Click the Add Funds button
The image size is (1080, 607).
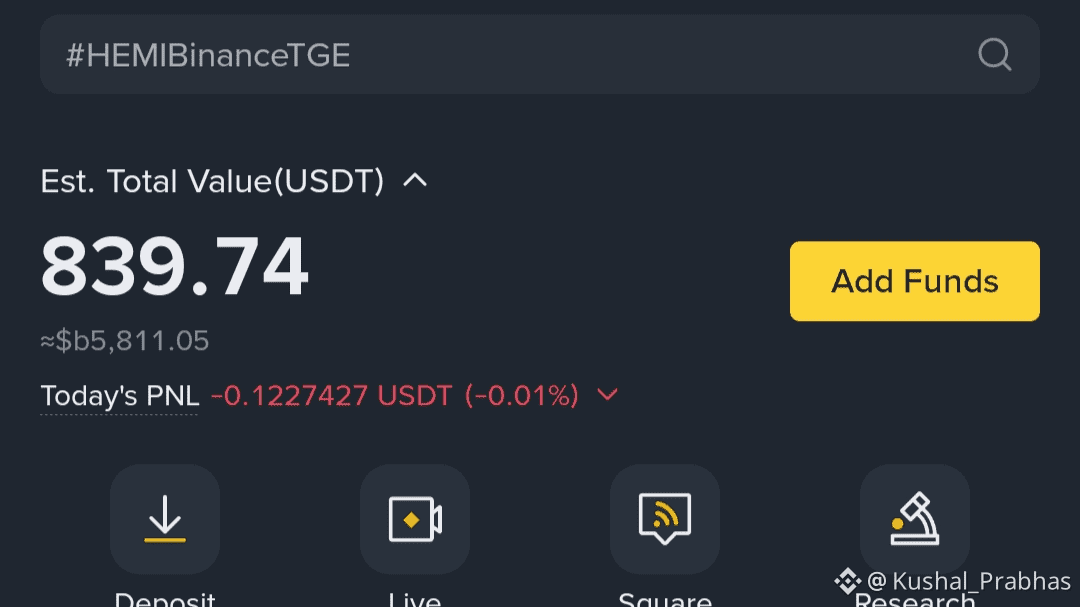915,281
